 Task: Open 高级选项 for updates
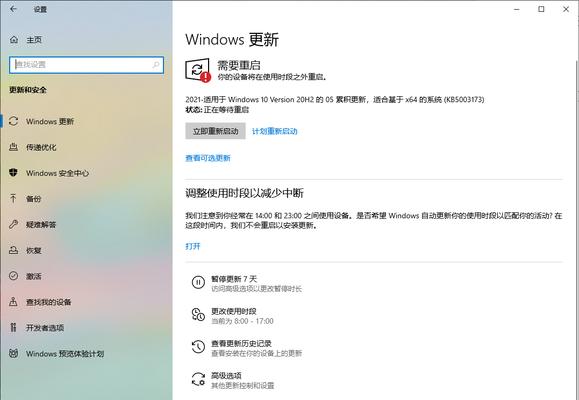pyautogui.click(x=233, y=380)
